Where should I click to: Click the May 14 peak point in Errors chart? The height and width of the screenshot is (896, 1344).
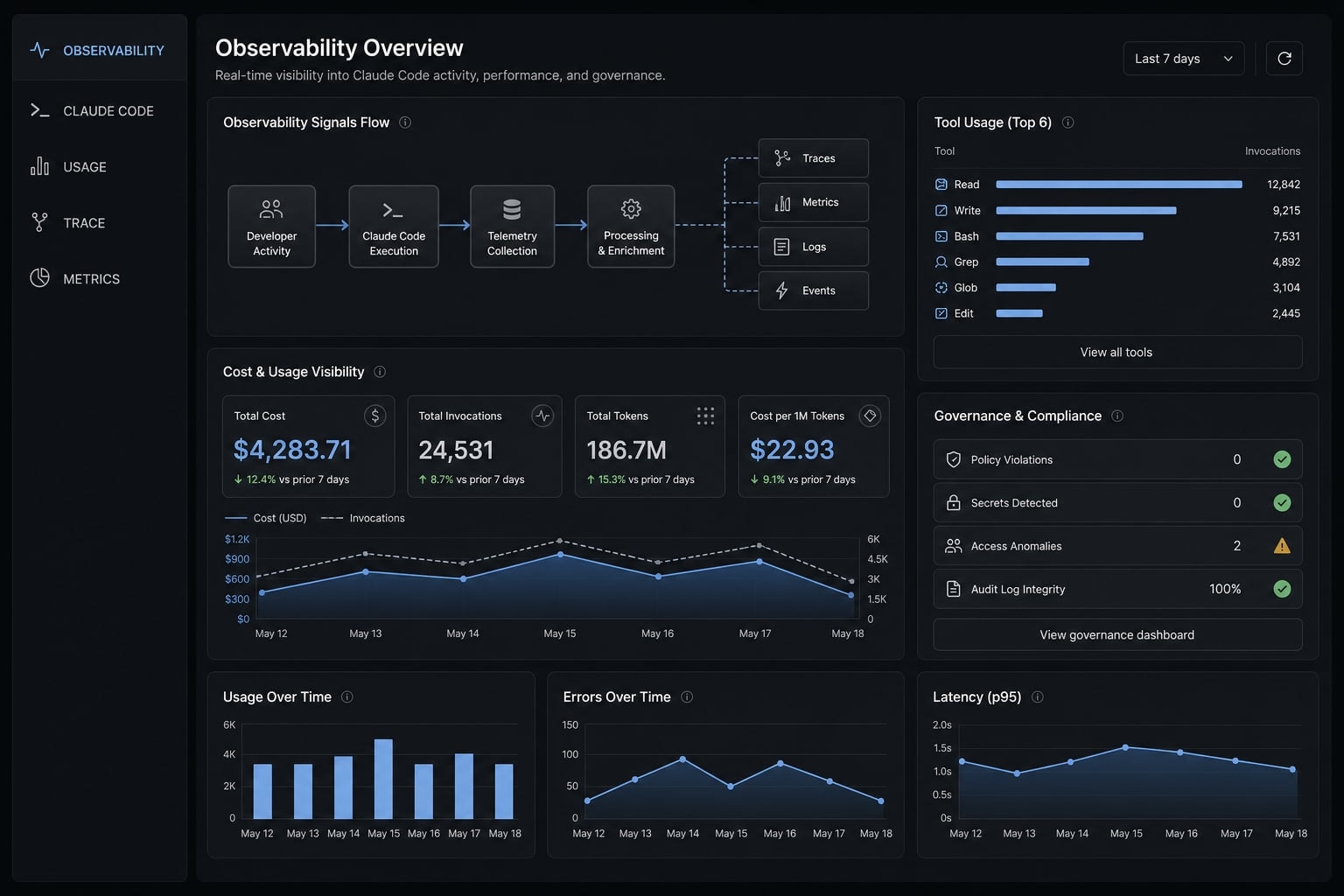point(682,759)
